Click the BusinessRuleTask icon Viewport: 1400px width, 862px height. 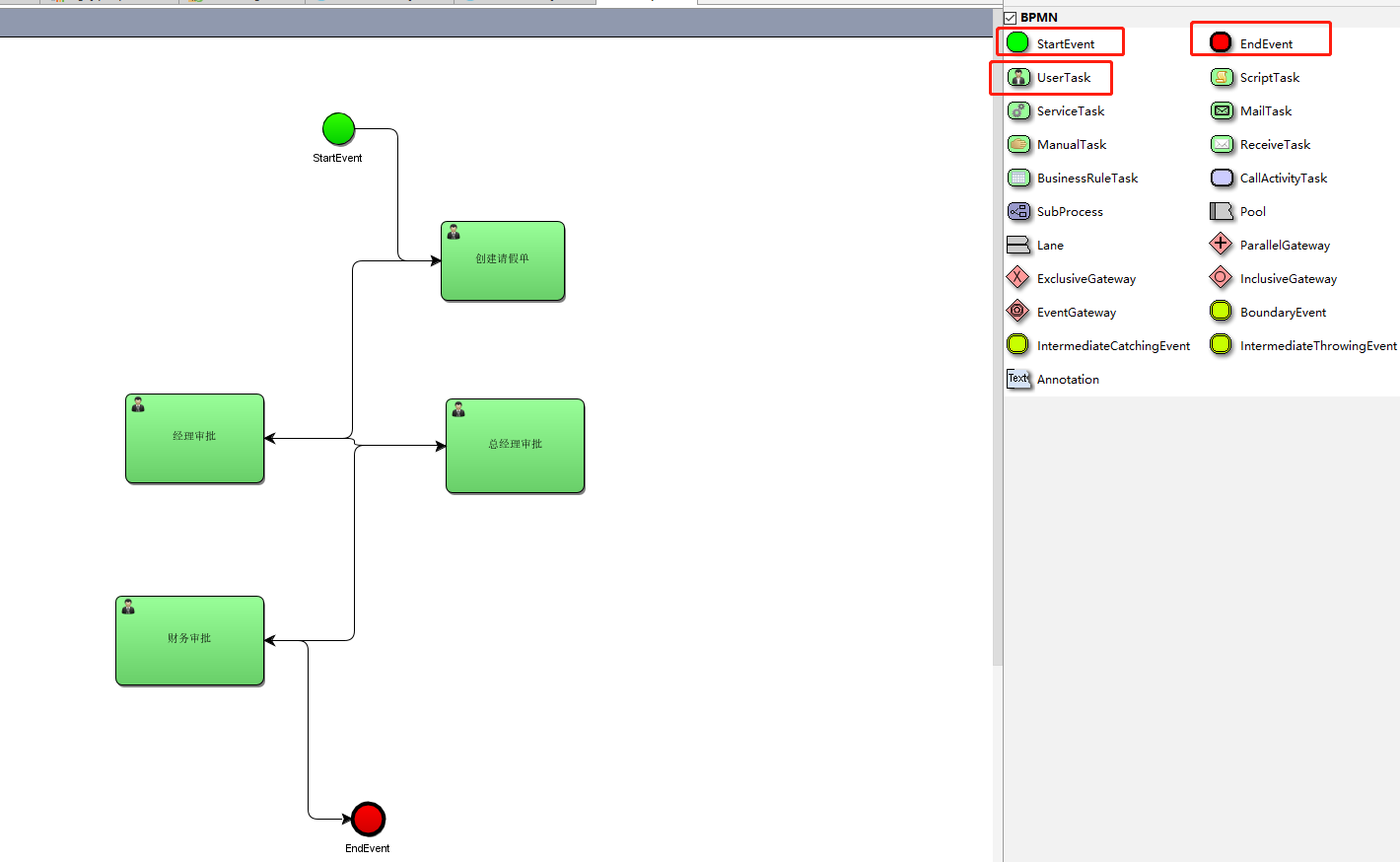click(x=1018, y=178)
